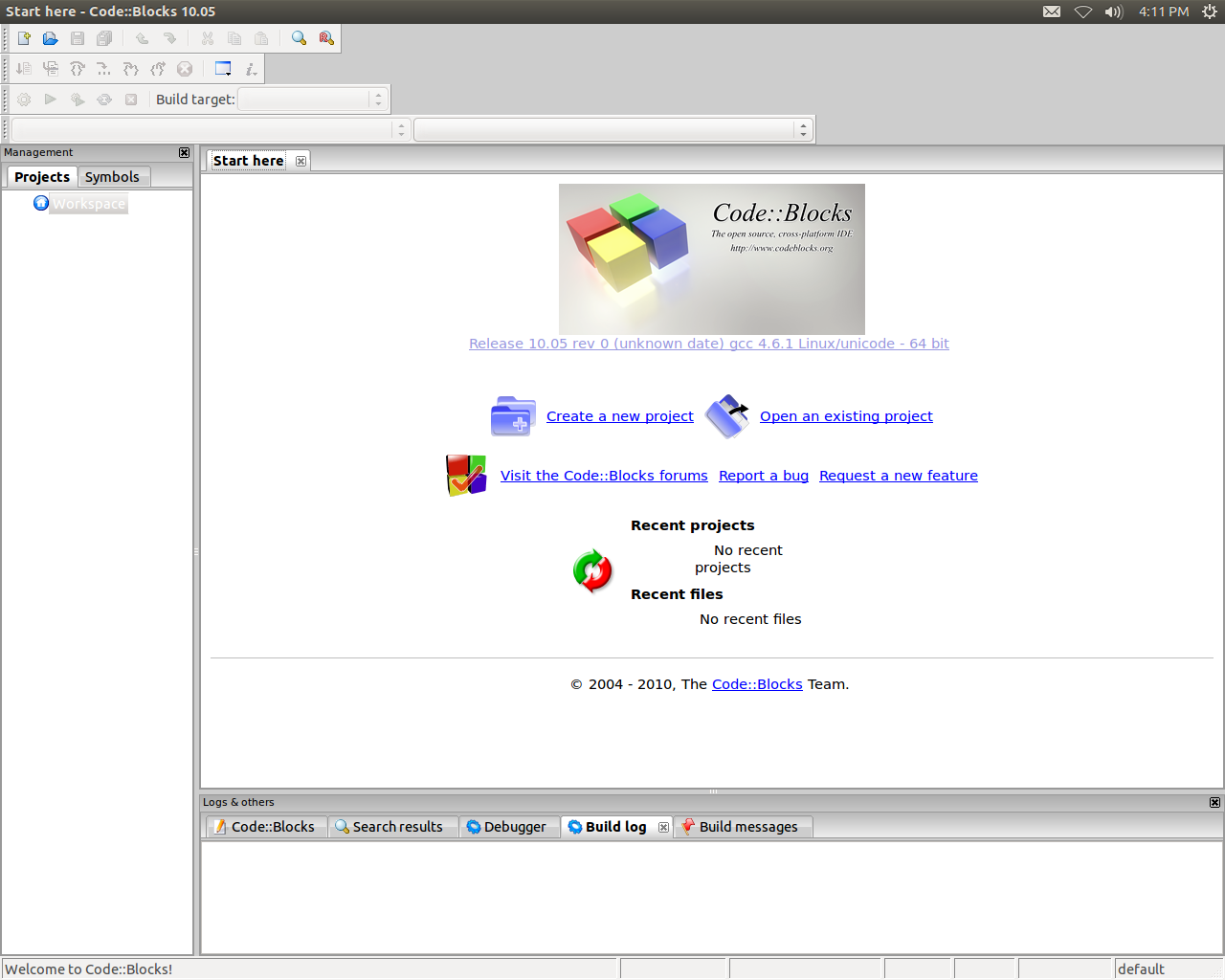Click the Run (green play) build icon
Image resolution: width=1225 pixels, height=980 pixels.
(x=50, y=99)
